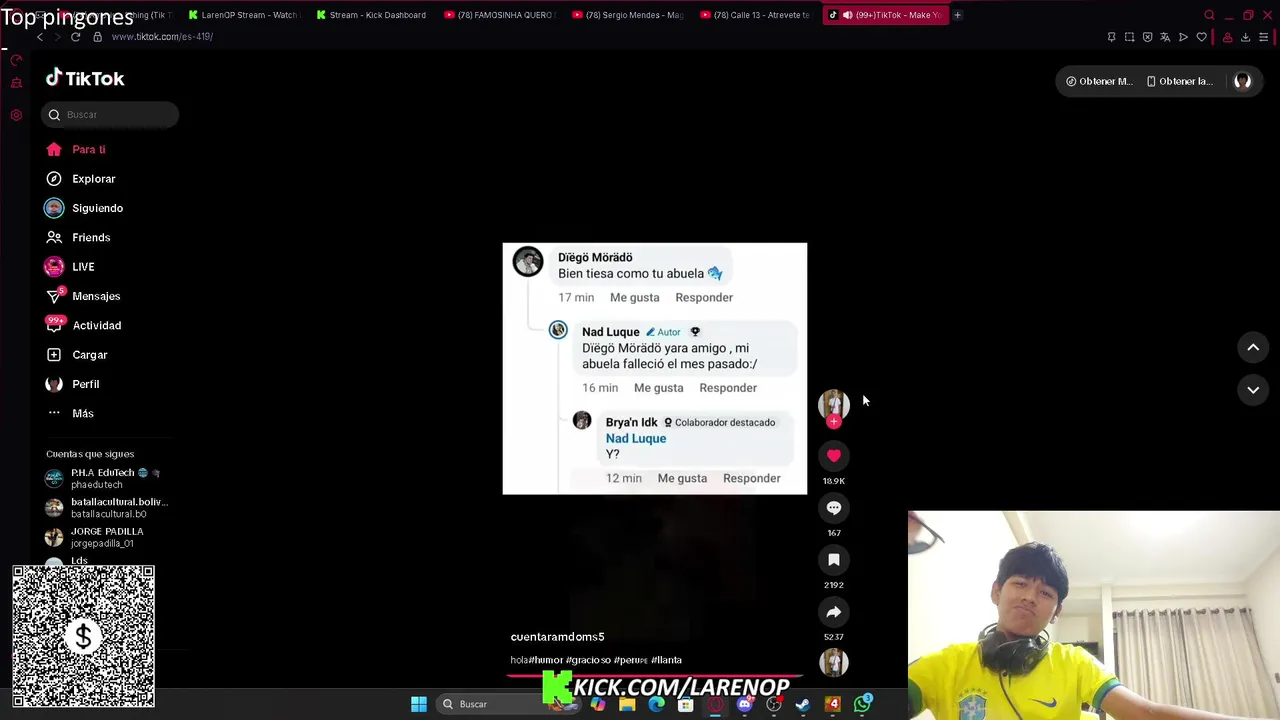This screenshot has height=720, width=1280.
Task: Open the snapshot capture tool icon
Action: [1129, 37]
